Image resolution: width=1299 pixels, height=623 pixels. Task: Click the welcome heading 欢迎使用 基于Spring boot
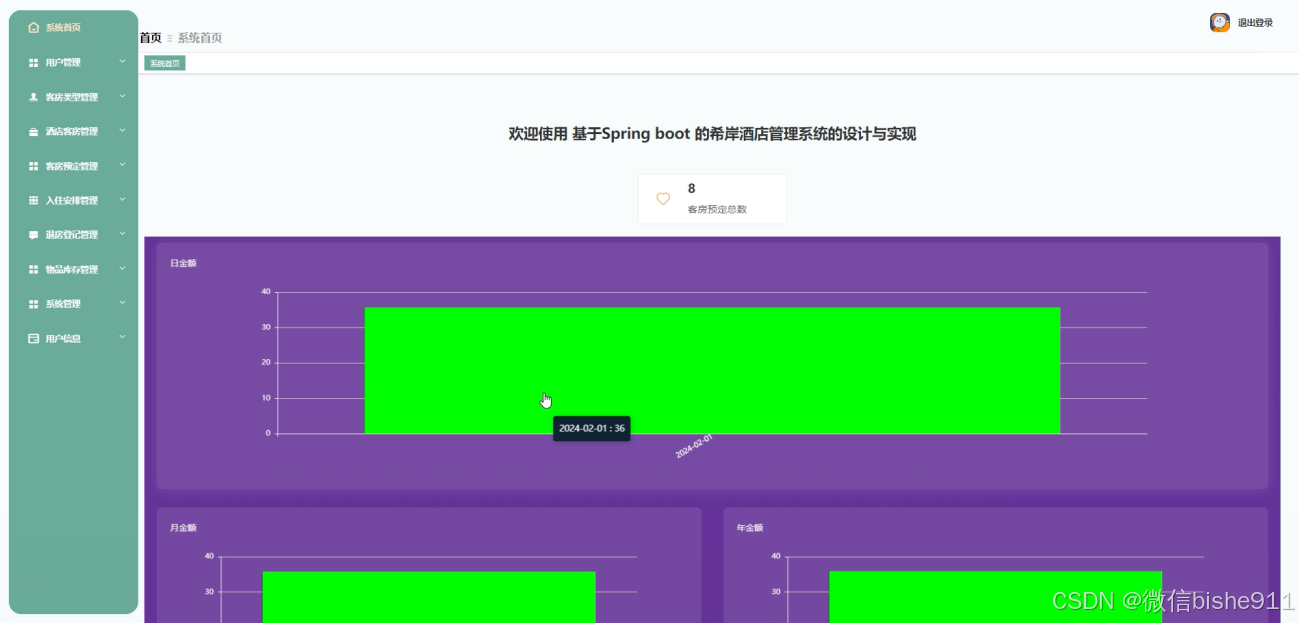click(x=712, y=134)
